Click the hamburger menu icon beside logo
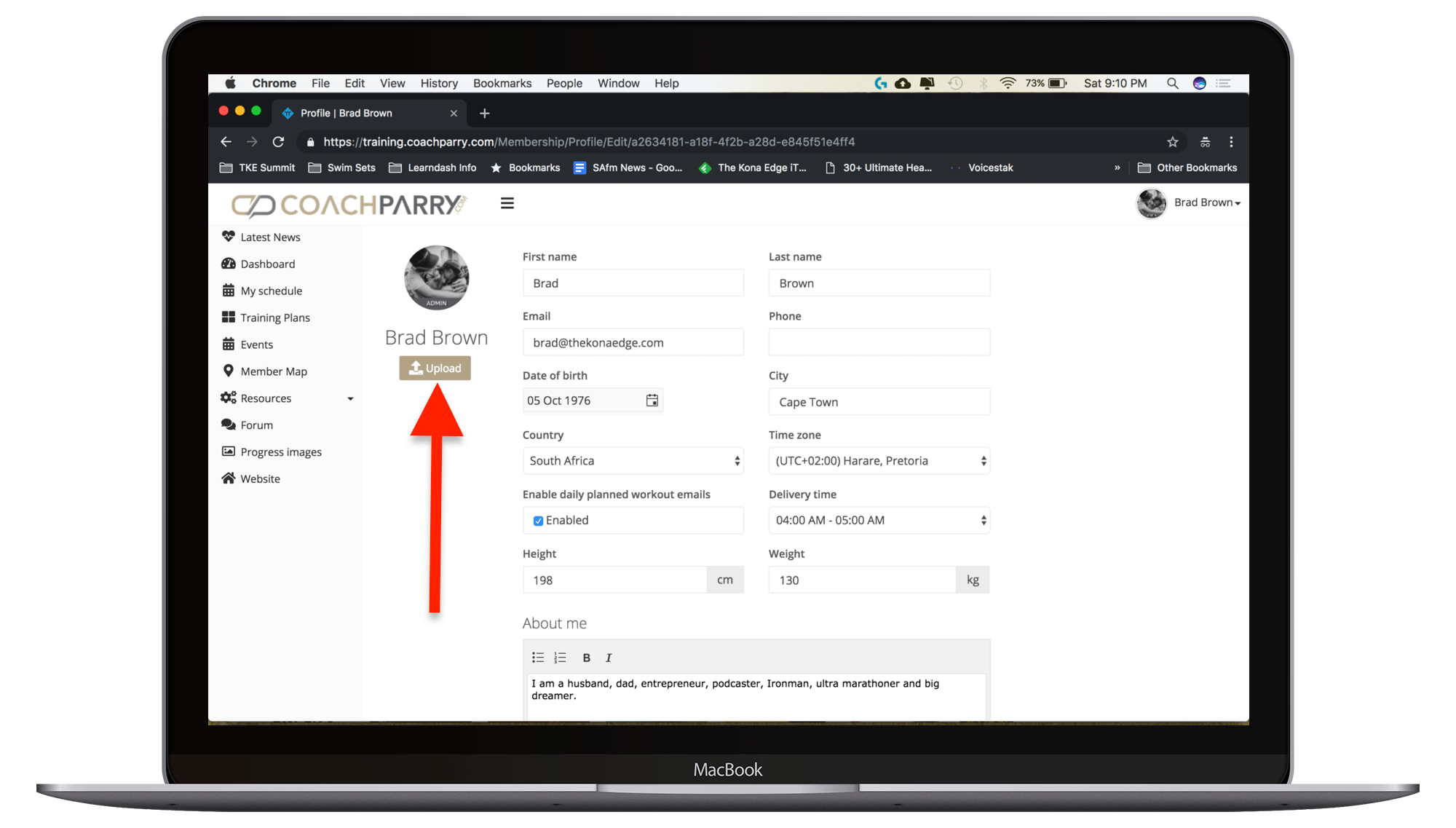The height and width of the screenshot is (828, 1456). click(x=507, y=203)
